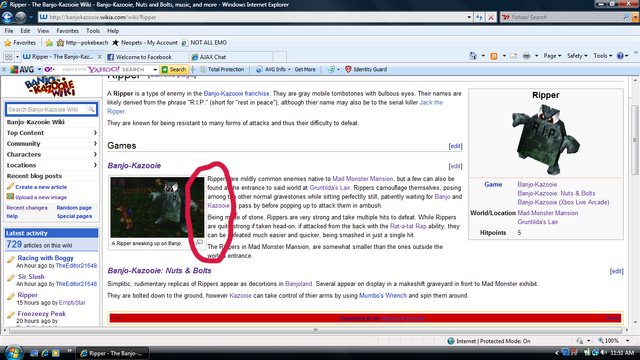Click the vertical scrollbar thumb
Screen dimensions: 640x360
tap(635, 140)
